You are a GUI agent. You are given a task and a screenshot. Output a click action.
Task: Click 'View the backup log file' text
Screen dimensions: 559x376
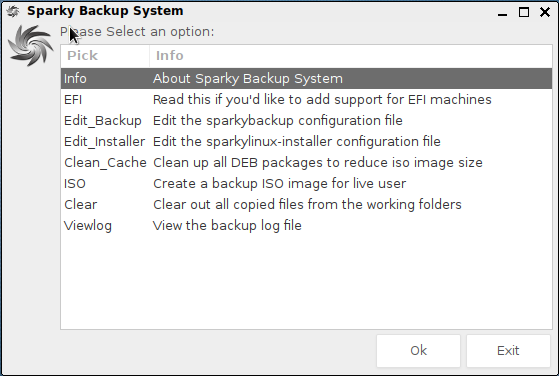click(x=227, y=226)
